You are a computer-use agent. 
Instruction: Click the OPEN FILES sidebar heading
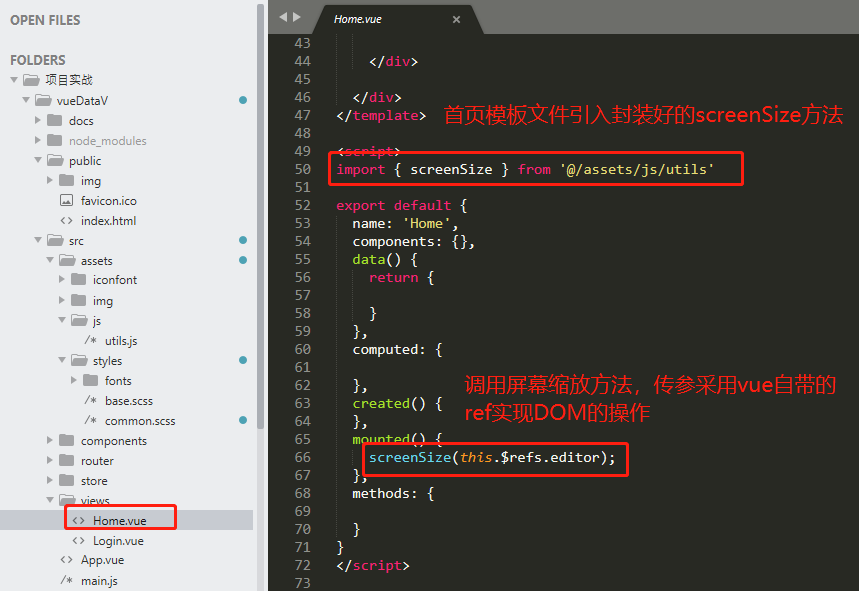(45, 20)
